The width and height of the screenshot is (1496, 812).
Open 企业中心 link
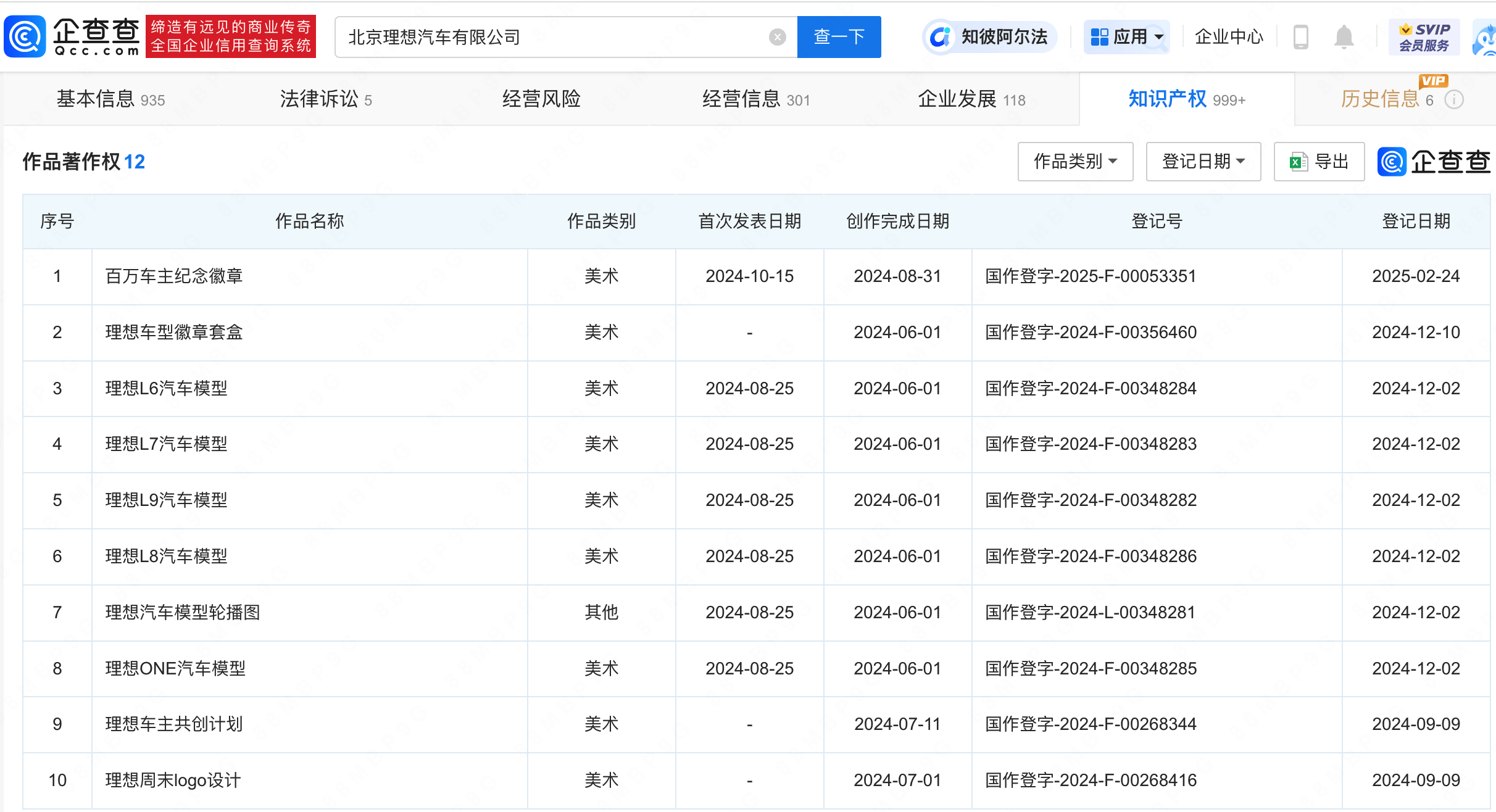click(x=1229, y=37)
